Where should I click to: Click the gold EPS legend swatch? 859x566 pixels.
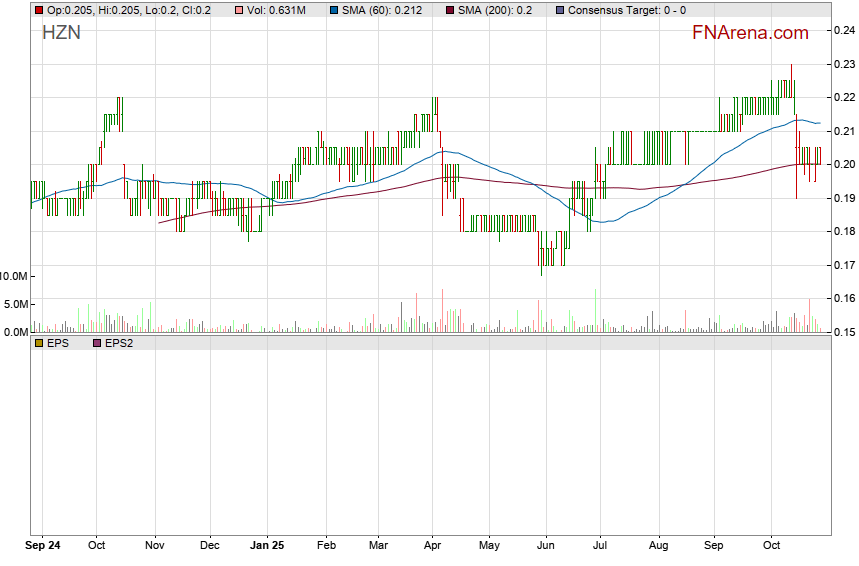click(x=38, y=343)
